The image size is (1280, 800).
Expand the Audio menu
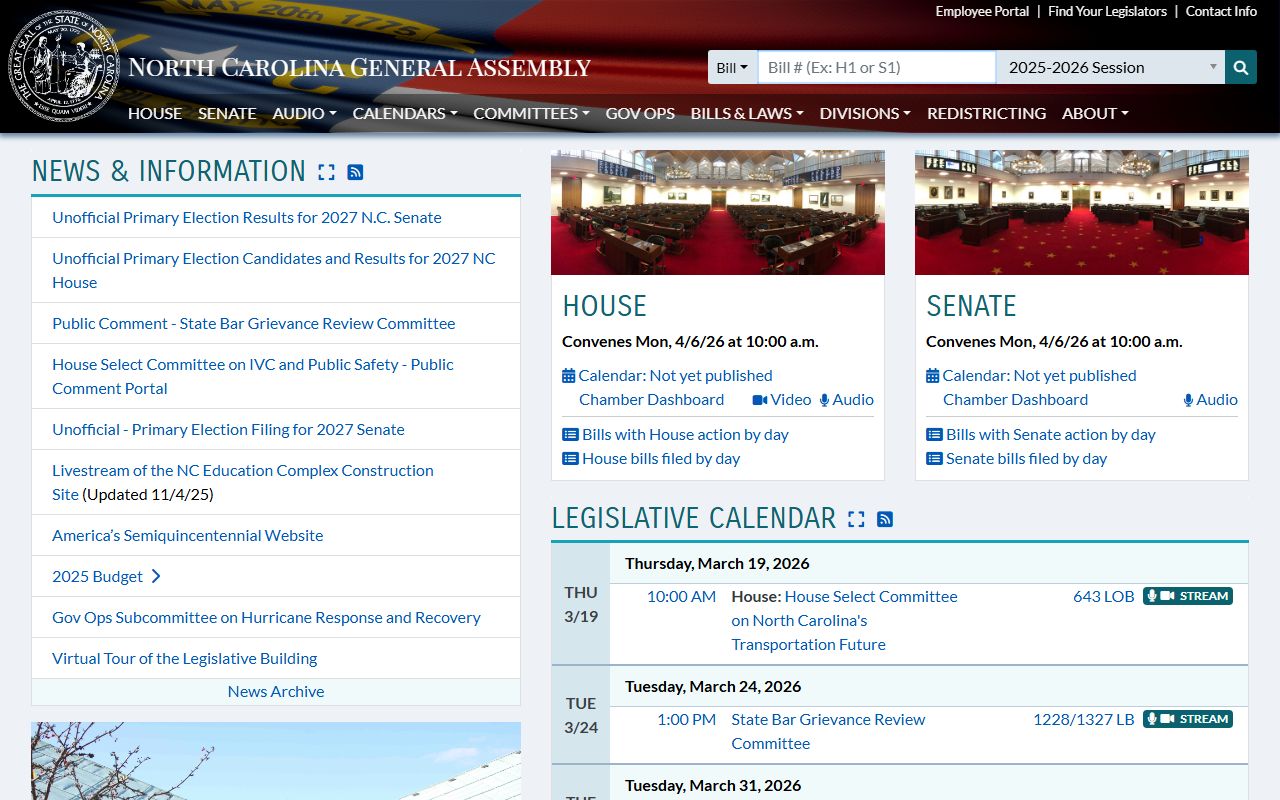305,113
